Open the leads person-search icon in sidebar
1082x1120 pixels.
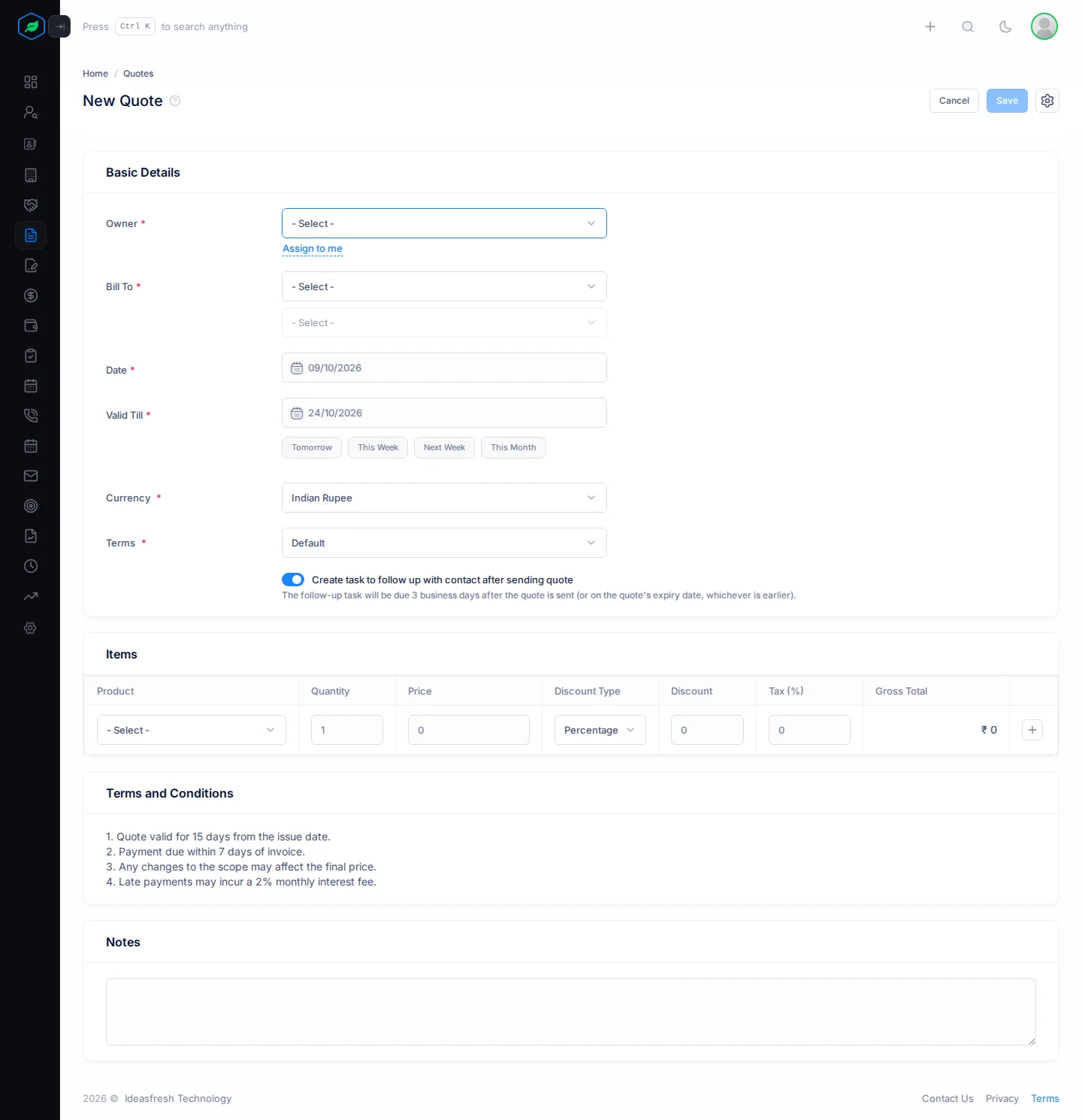[31, 112]
